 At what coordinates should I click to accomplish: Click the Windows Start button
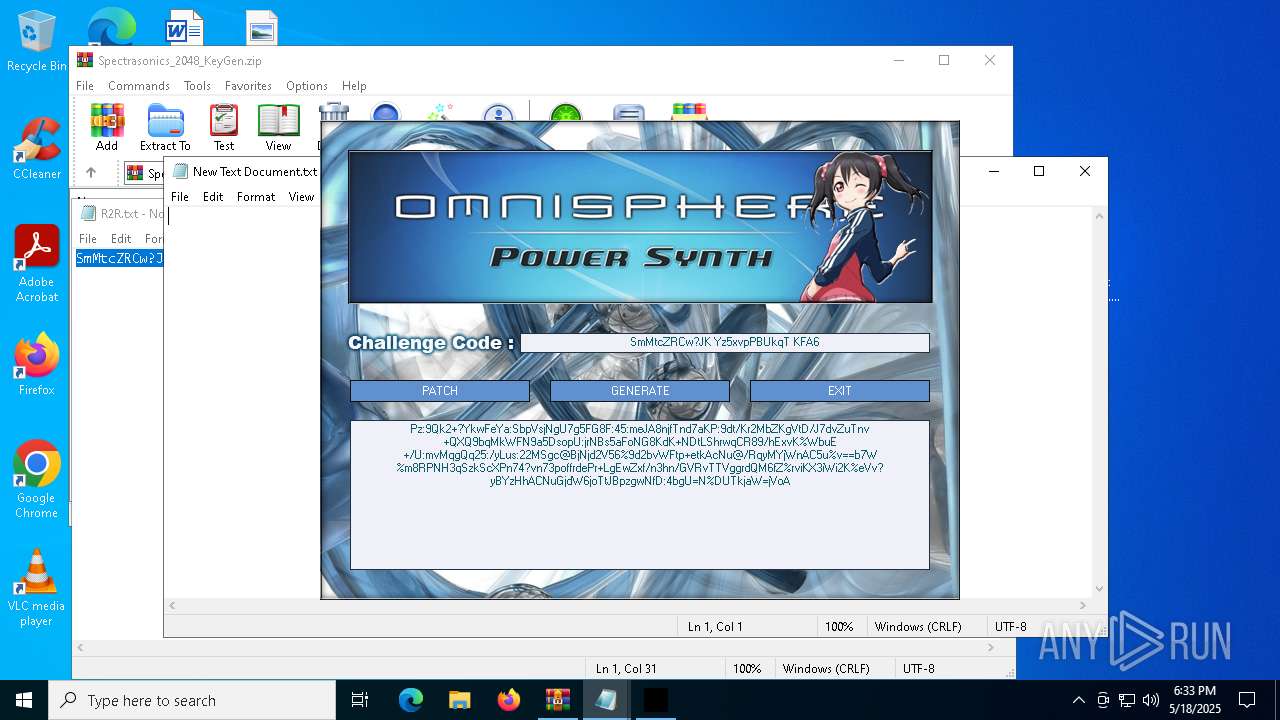coord(24,700)
